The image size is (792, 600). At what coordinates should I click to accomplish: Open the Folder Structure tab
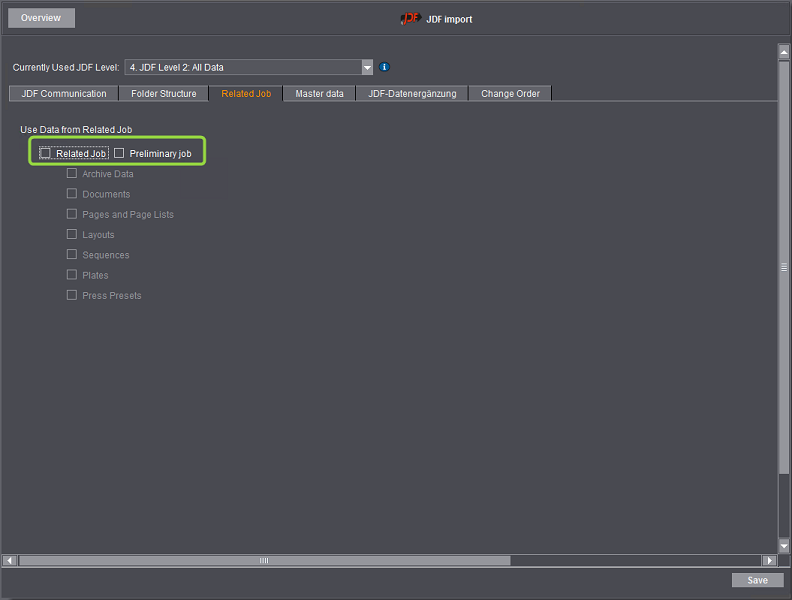164,94
